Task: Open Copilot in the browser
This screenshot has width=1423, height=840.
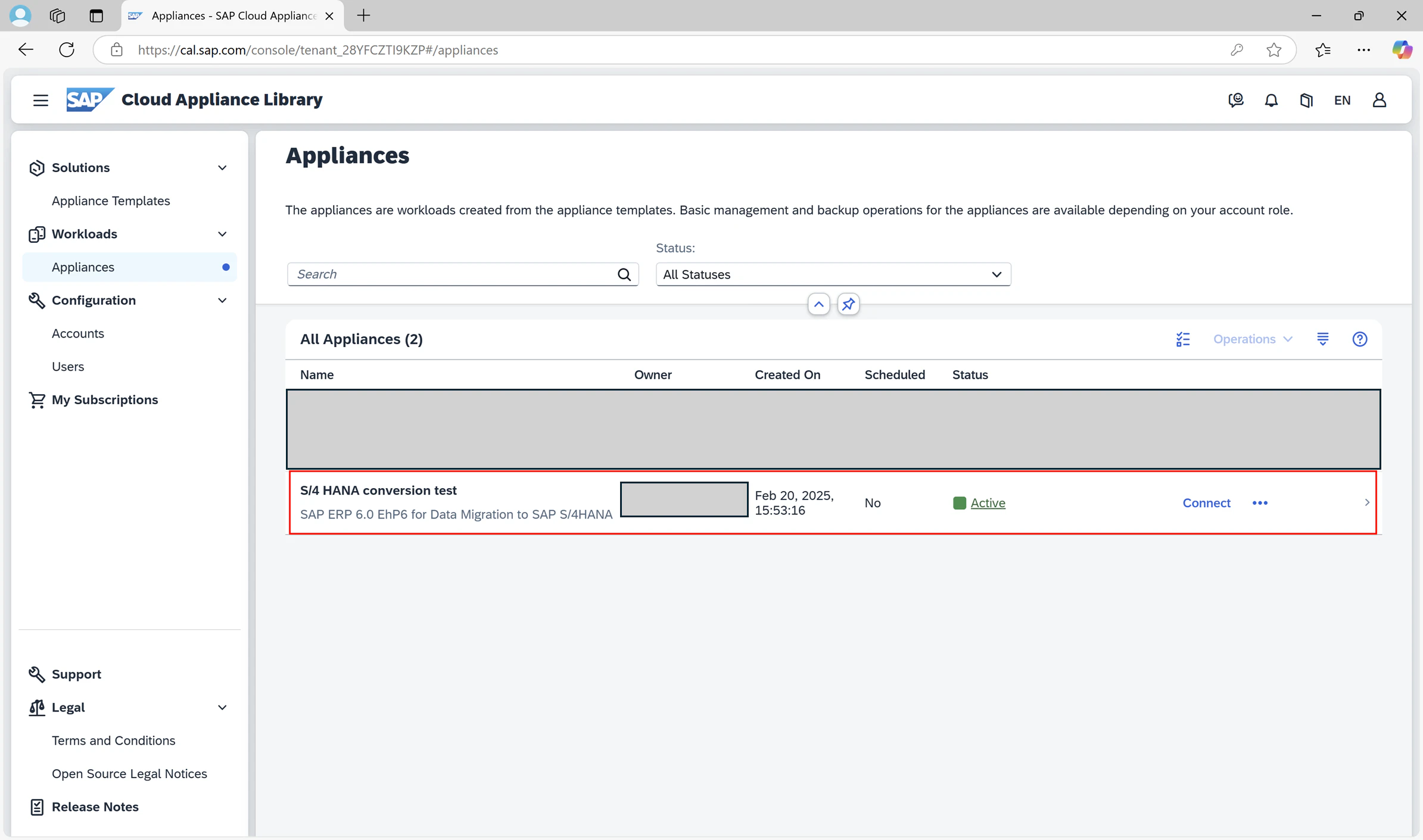Action: point(1402,50)
